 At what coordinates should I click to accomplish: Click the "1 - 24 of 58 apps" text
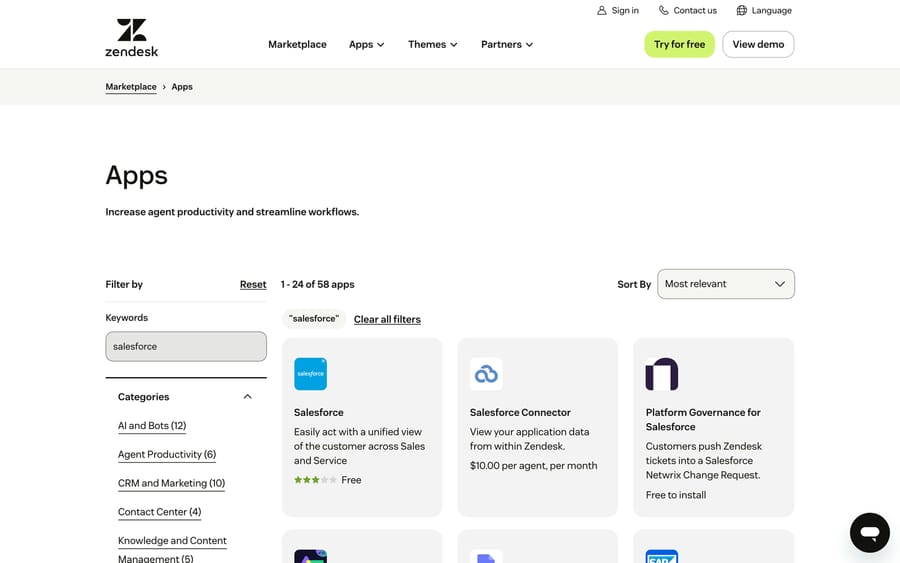click(x=317, y=284)
